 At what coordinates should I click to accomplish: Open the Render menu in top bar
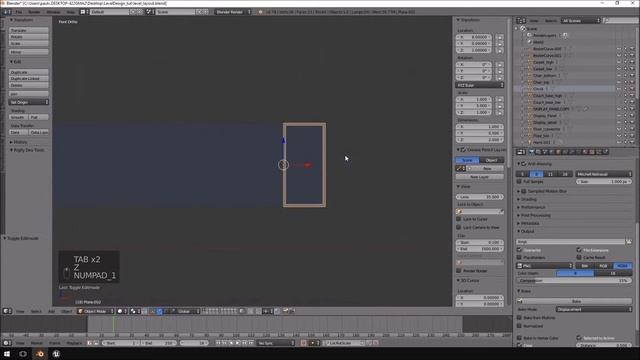(x=34, y=12)
